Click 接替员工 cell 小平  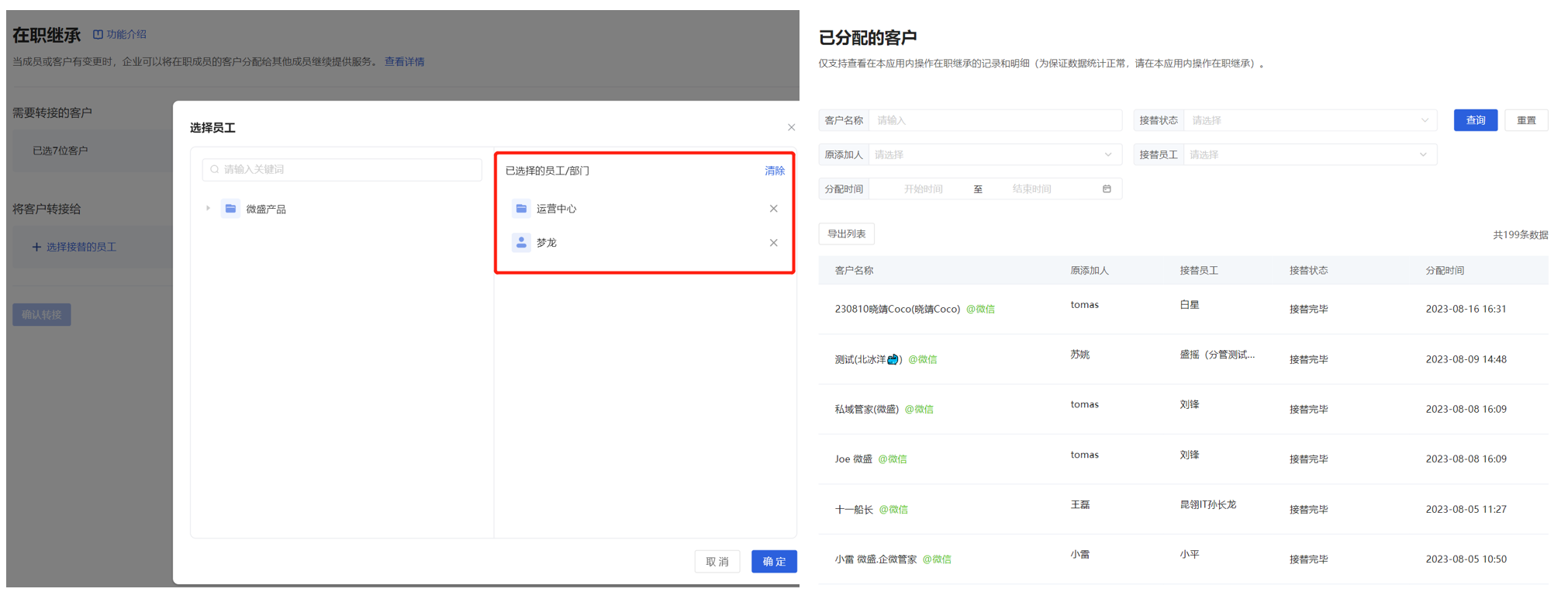point(1190,554)
